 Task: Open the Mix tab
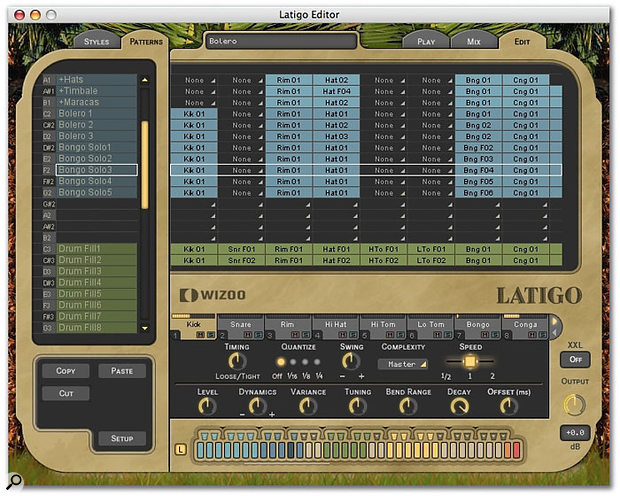click(474, 42)
